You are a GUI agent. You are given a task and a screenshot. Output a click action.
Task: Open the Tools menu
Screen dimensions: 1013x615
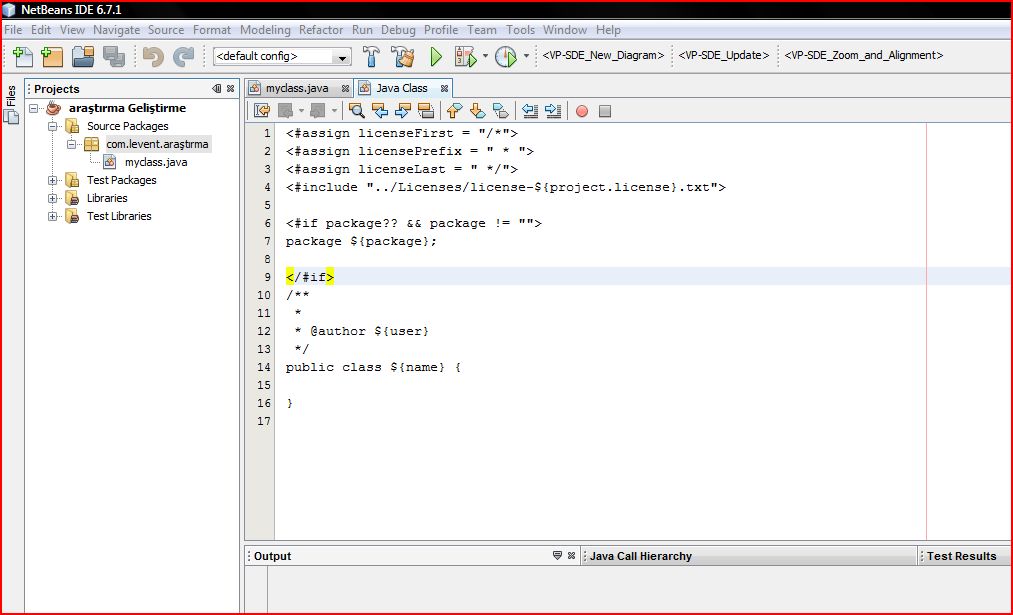pos(520,30)
